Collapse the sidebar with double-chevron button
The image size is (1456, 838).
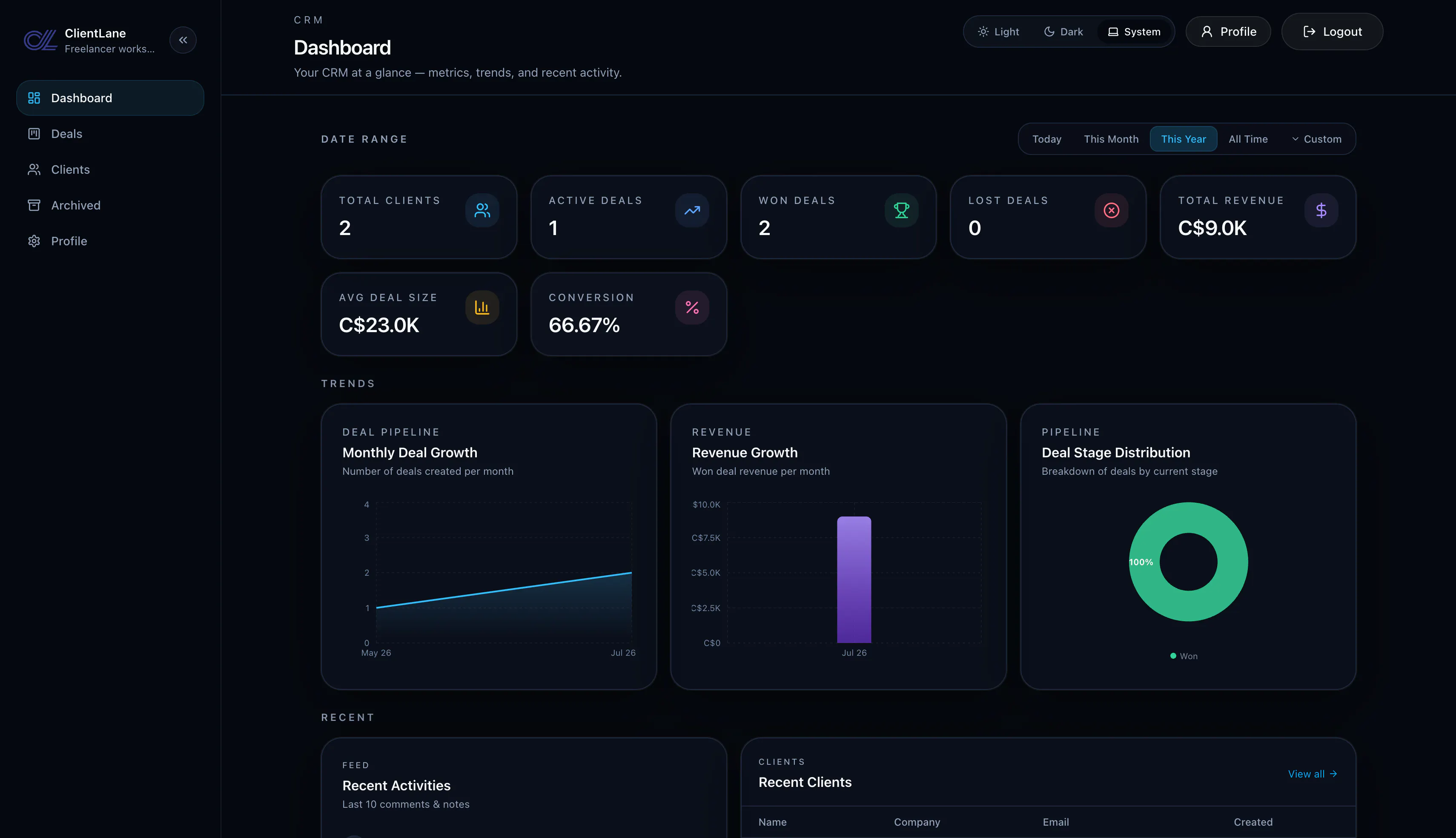pyautogui.click(x=183, y=40)
